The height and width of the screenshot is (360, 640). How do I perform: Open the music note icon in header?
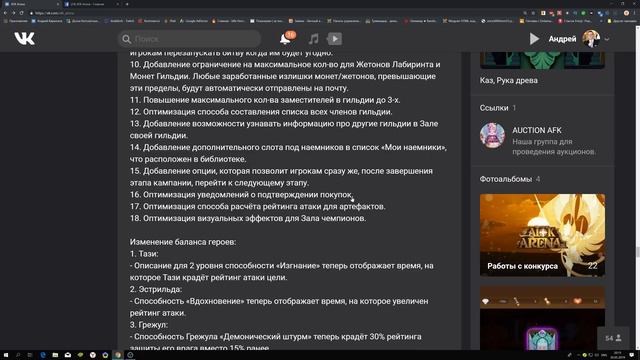click(313, 39)
